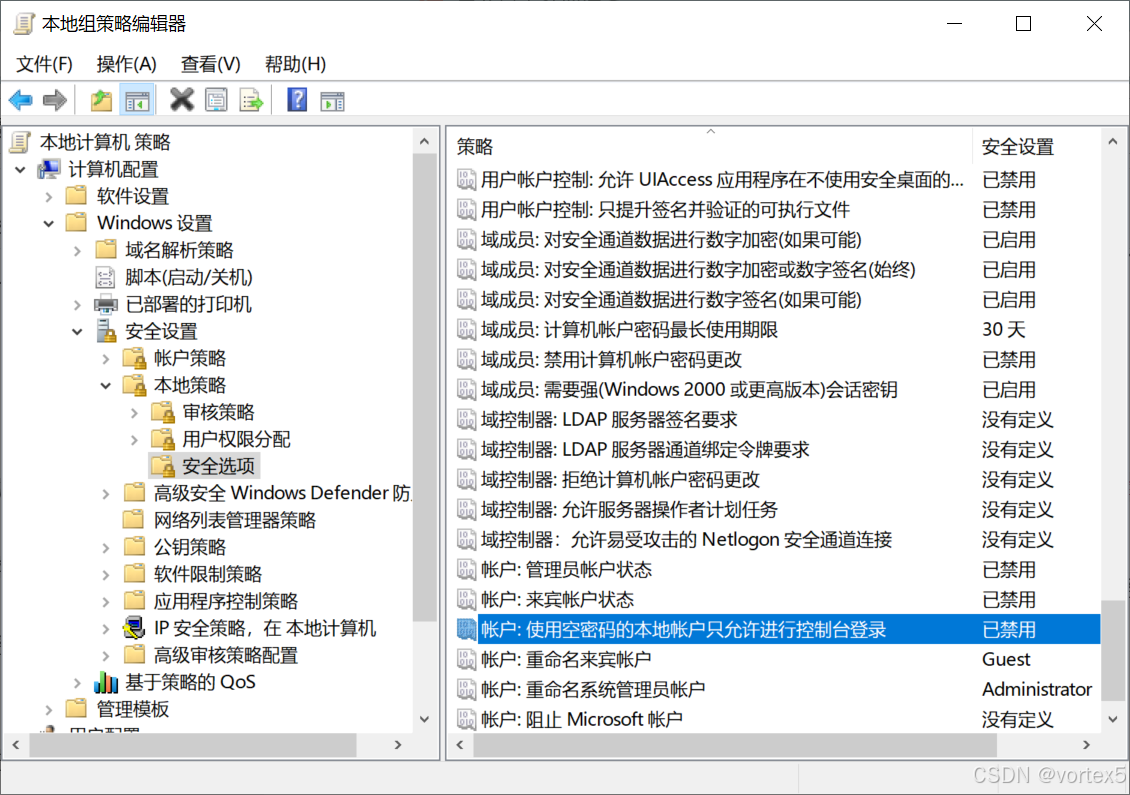This screenshot has width=1130, height=795.
Task: Click the 策略 column header
Action: [x=710, y=146]
